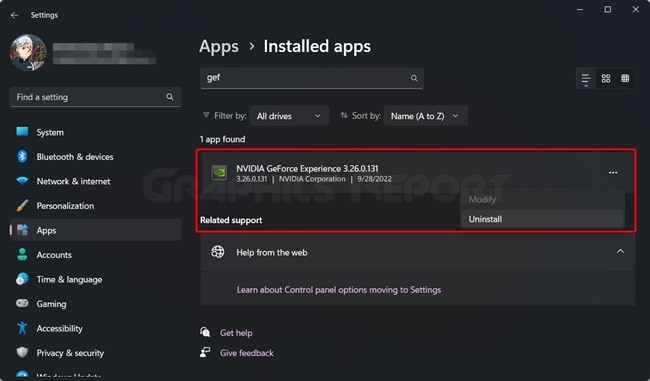650x381 pixels.
Task: Minimize the Settings window
Action: (580, 9)
